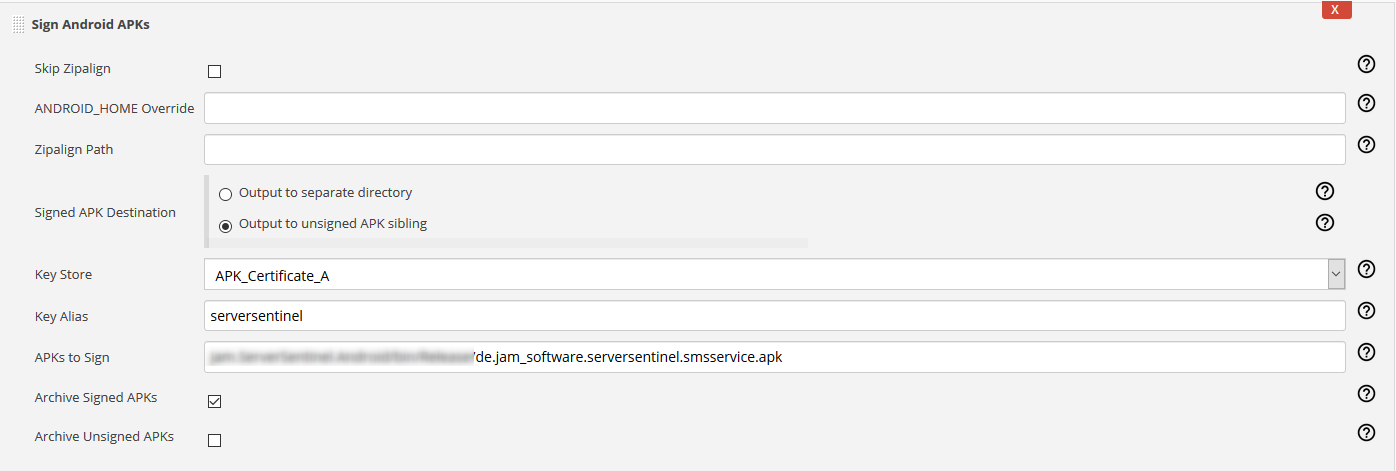
Task: Click the ANDROID_HOME Override text field
Action: (774, 108)
